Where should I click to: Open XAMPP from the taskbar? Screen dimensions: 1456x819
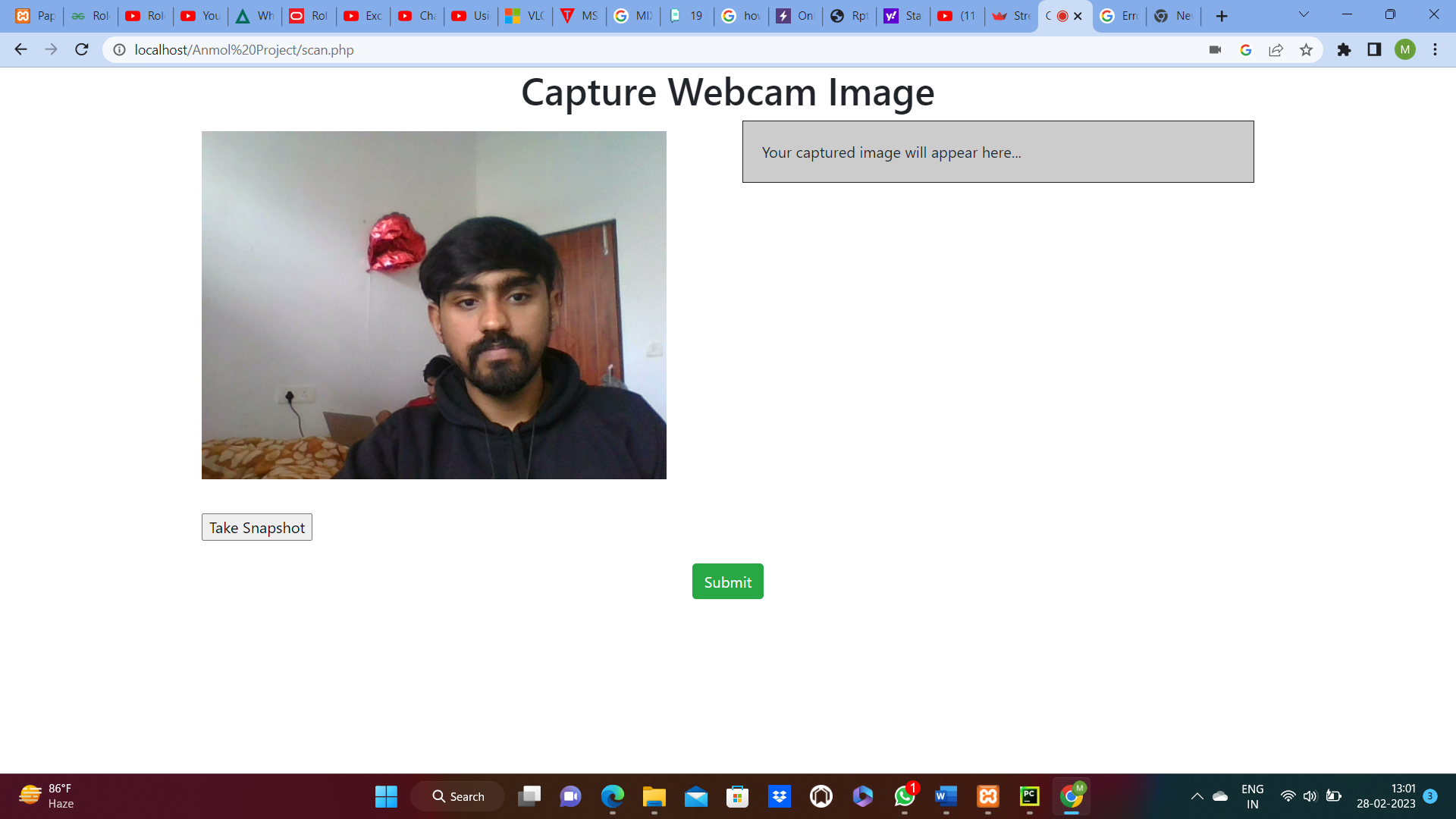click(x=988, y=796)
